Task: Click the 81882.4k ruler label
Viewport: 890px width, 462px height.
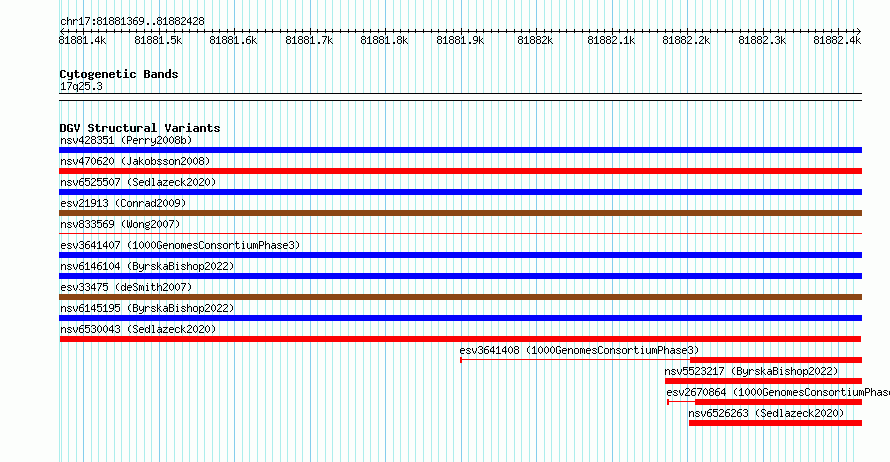Action: (837, 40)
